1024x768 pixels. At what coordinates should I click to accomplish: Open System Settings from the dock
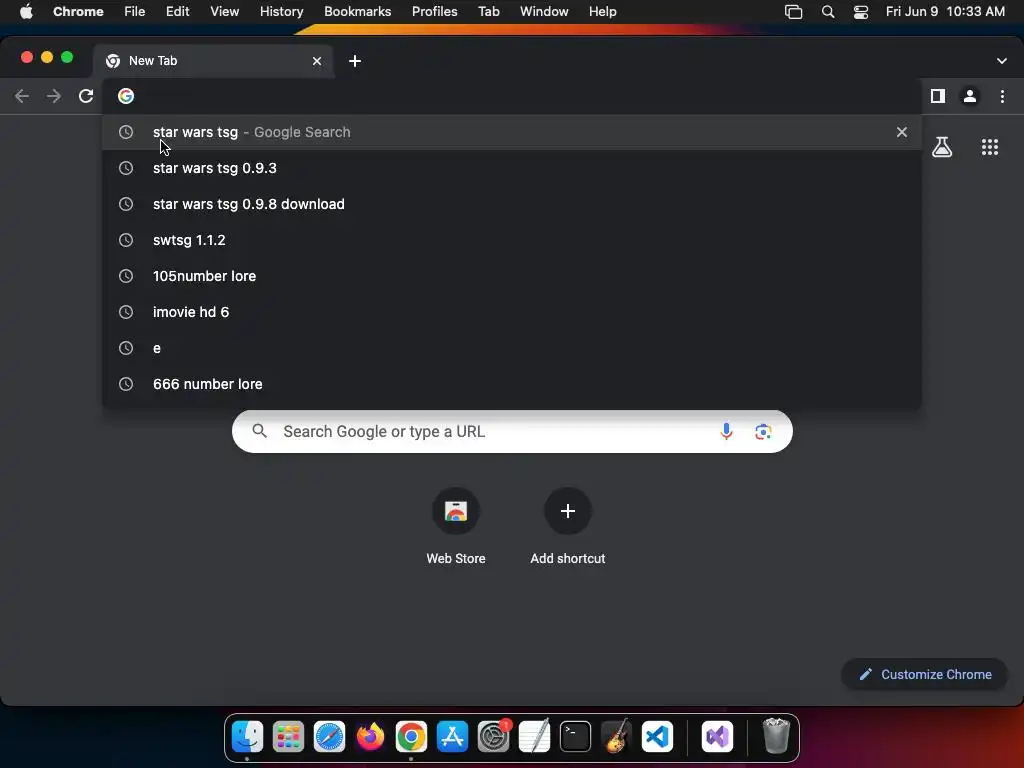pyautogui.click(x=494, y=737)
